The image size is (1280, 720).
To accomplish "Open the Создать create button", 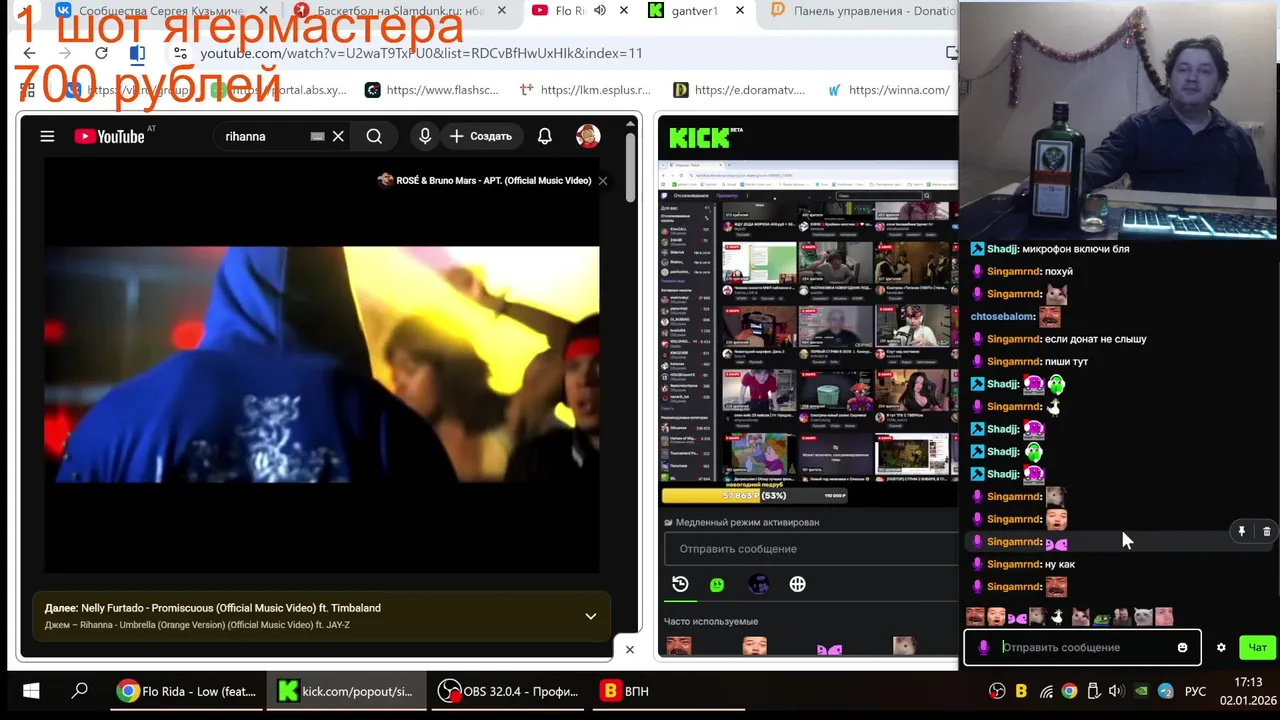I will [x=481, y=136].
